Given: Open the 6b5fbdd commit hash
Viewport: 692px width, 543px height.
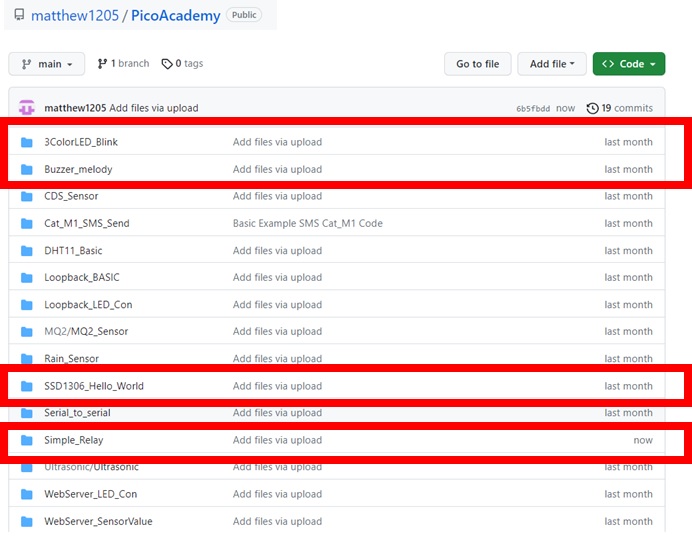Looking at the screenshot, I should 533,109.
